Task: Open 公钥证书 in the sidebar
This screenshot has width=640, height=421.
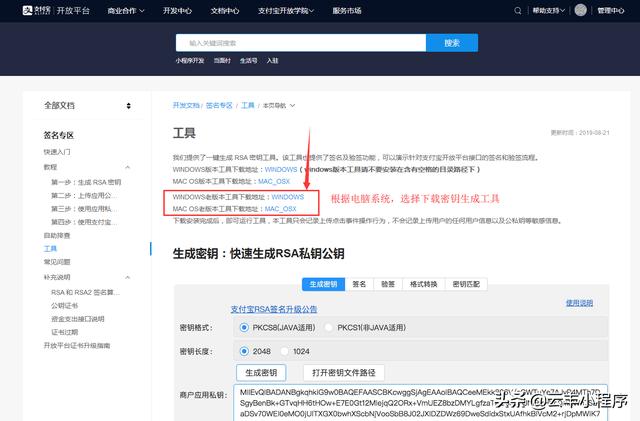Action: [64, 305]
